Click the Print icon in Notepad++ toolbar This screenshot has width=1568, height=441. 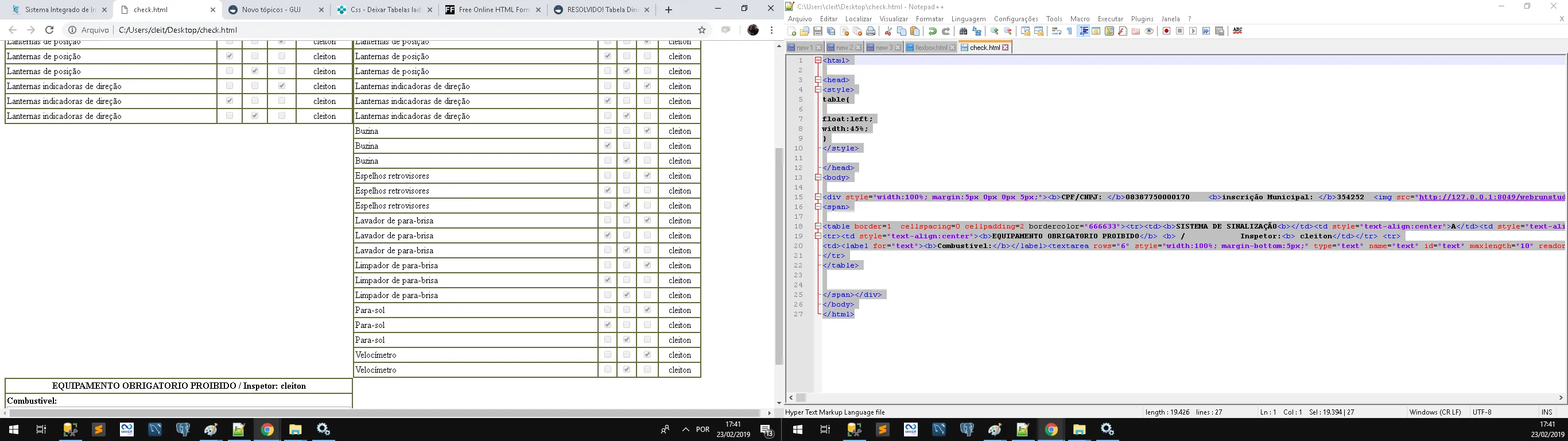[871, 31]
